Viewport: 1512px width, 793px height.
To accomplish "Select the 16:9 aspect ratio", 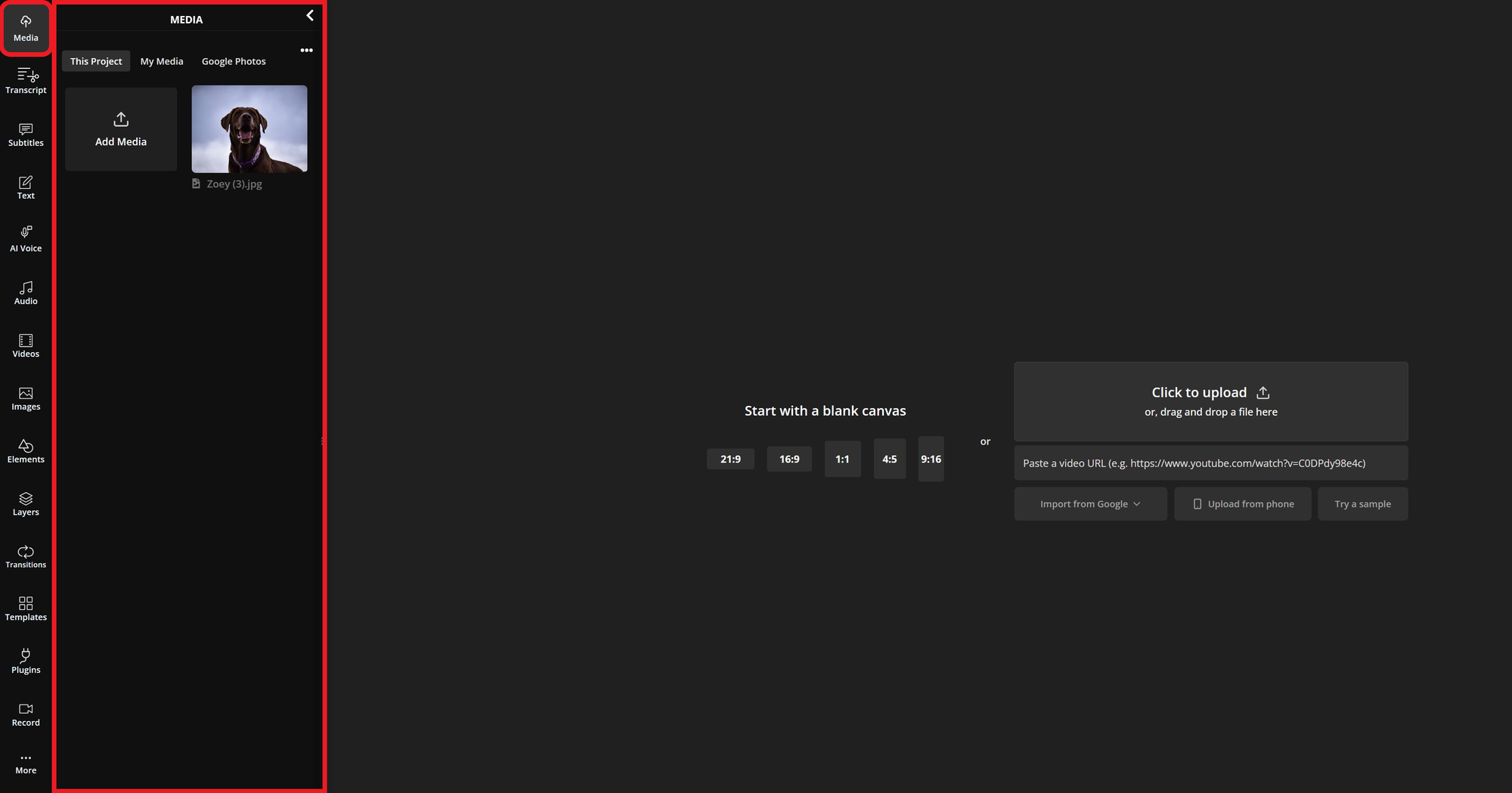I will [x=789, y=459].
